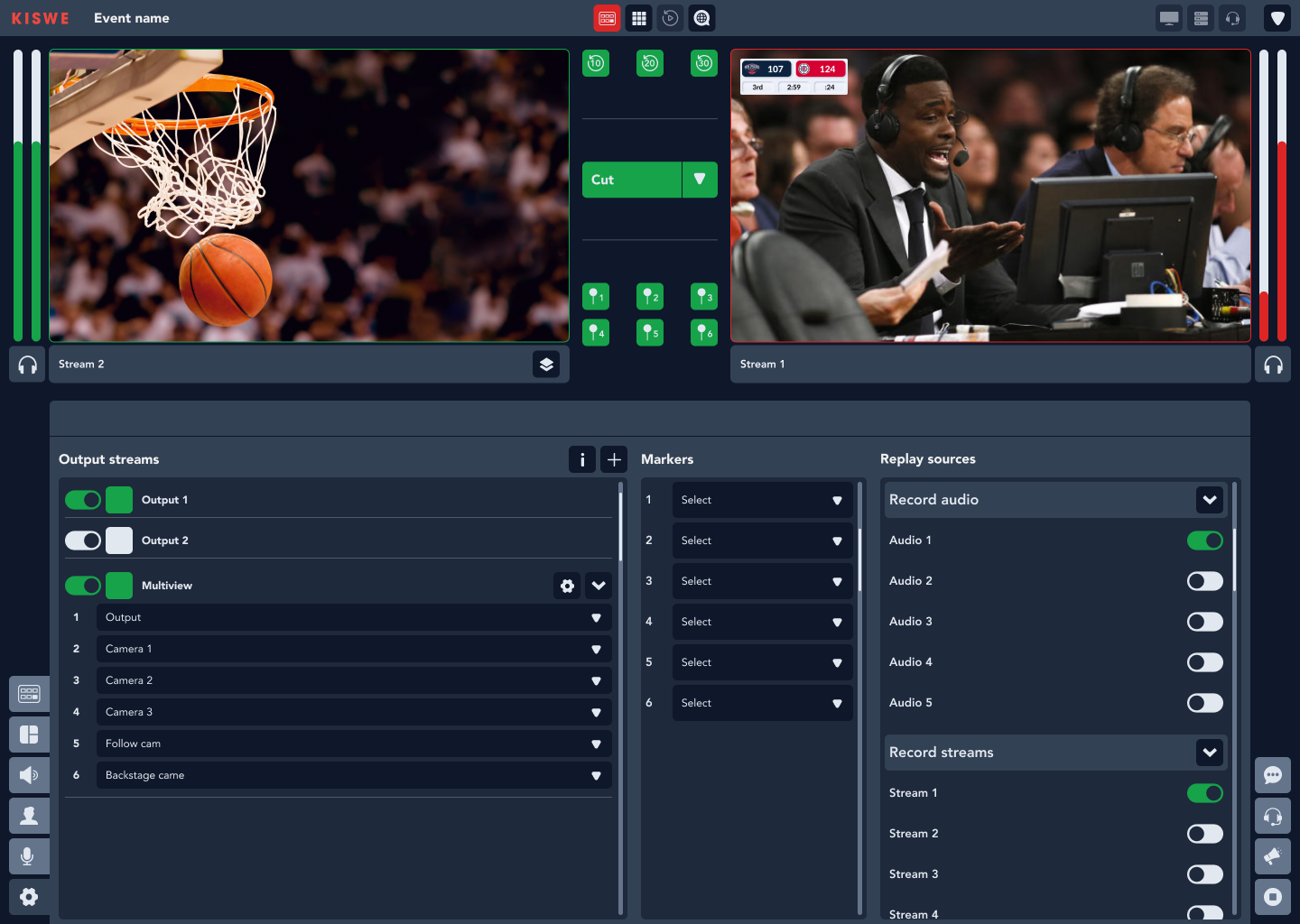Open the audio speaker panel in left sidebar
The height and width of the screenshot is (924, 1300).
tap(29, 775)
